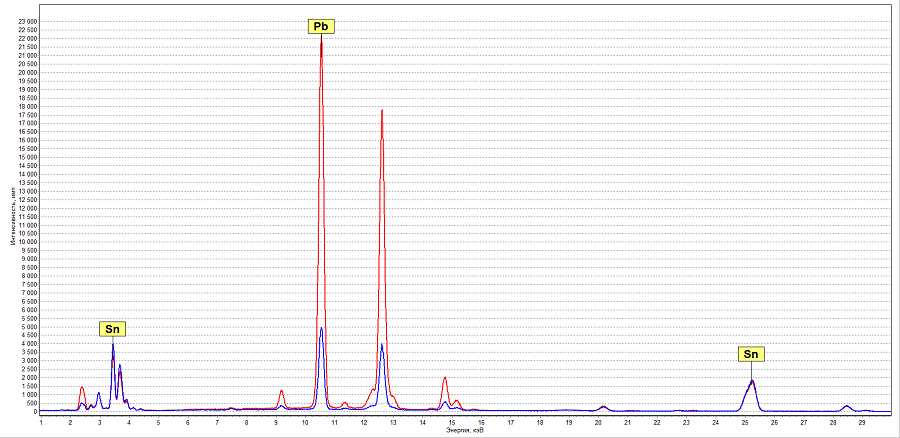This screenshot has height=438, width=900.
Task: Click the blue Sn peak top at 3.4 keV
Action: (113, 344)
